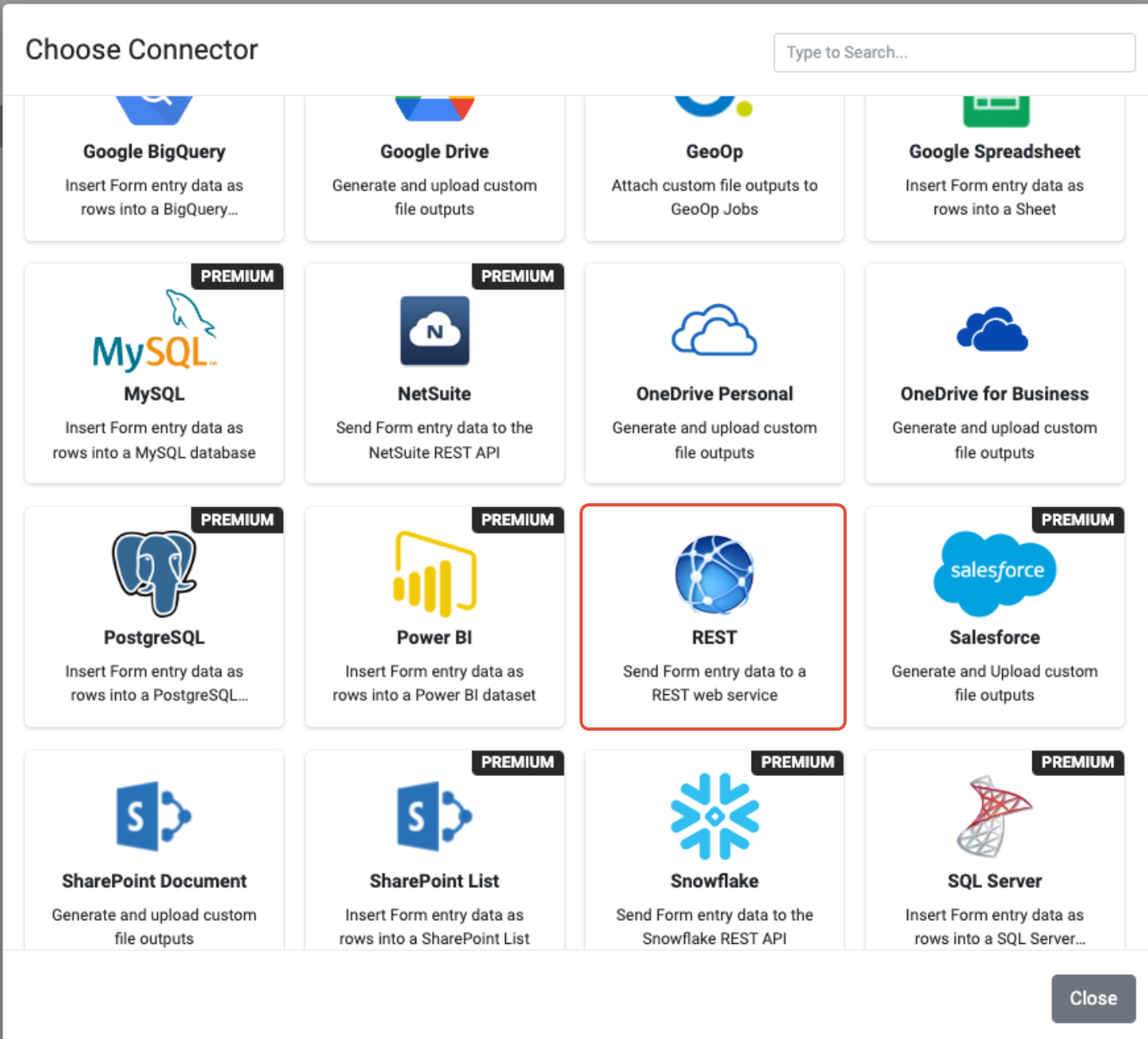1148x1039 pixels.
Task: Select the GeoOp logo icon
Action: pos(713,107)
